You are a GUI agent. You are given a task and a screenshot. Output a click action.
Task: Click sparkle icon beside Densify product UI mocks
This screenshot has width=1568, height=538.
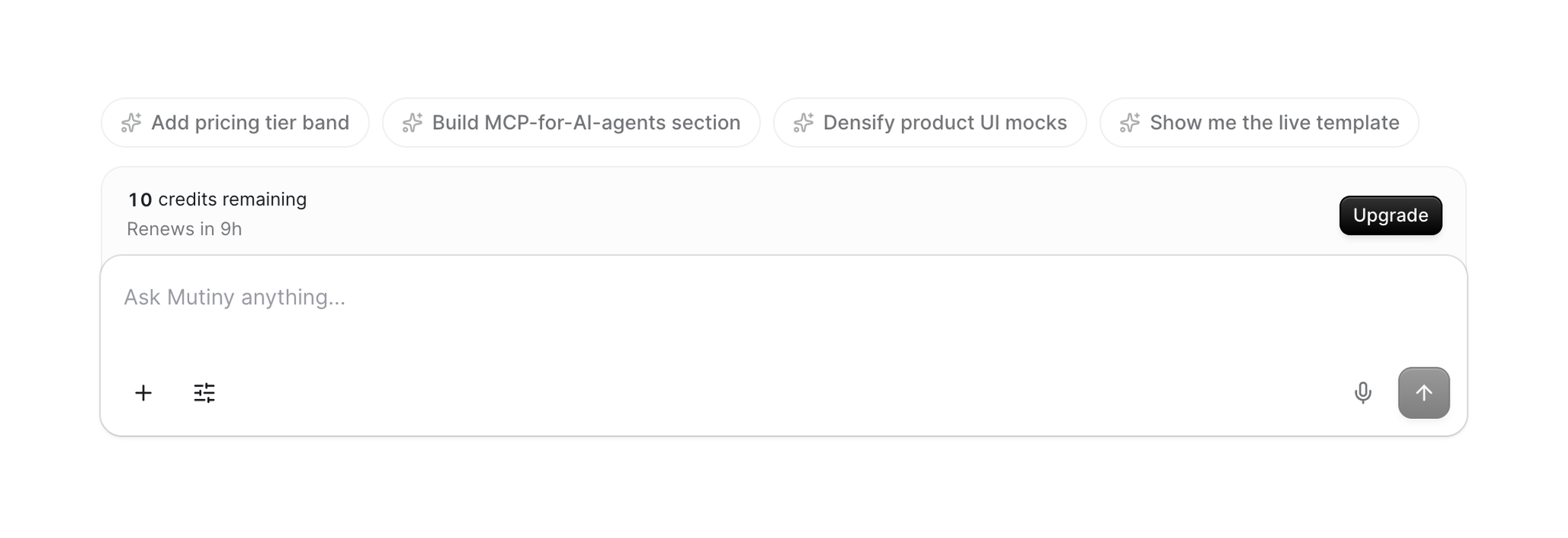[803, 123]
